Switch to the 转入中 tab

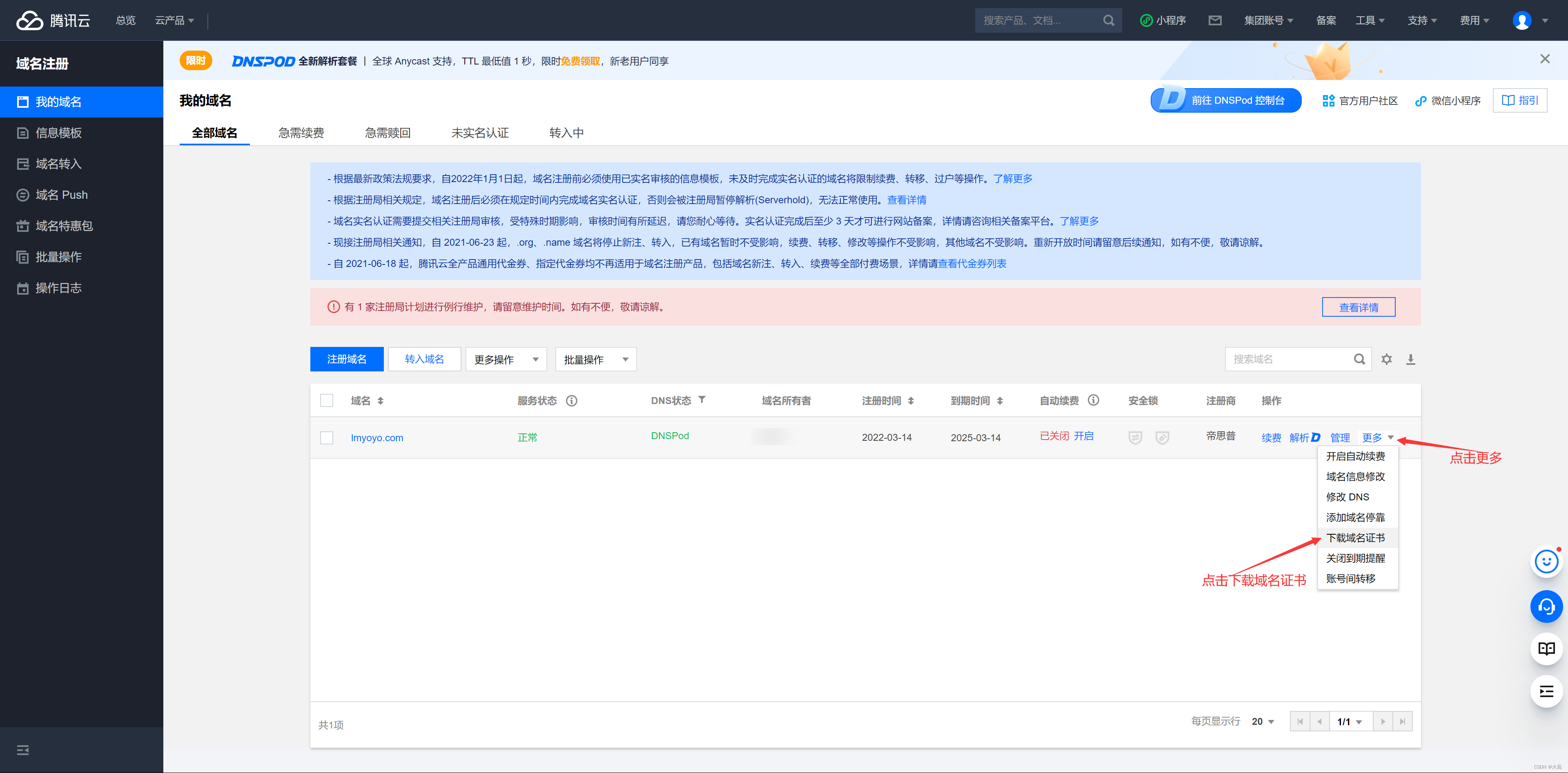pos(566,133)
